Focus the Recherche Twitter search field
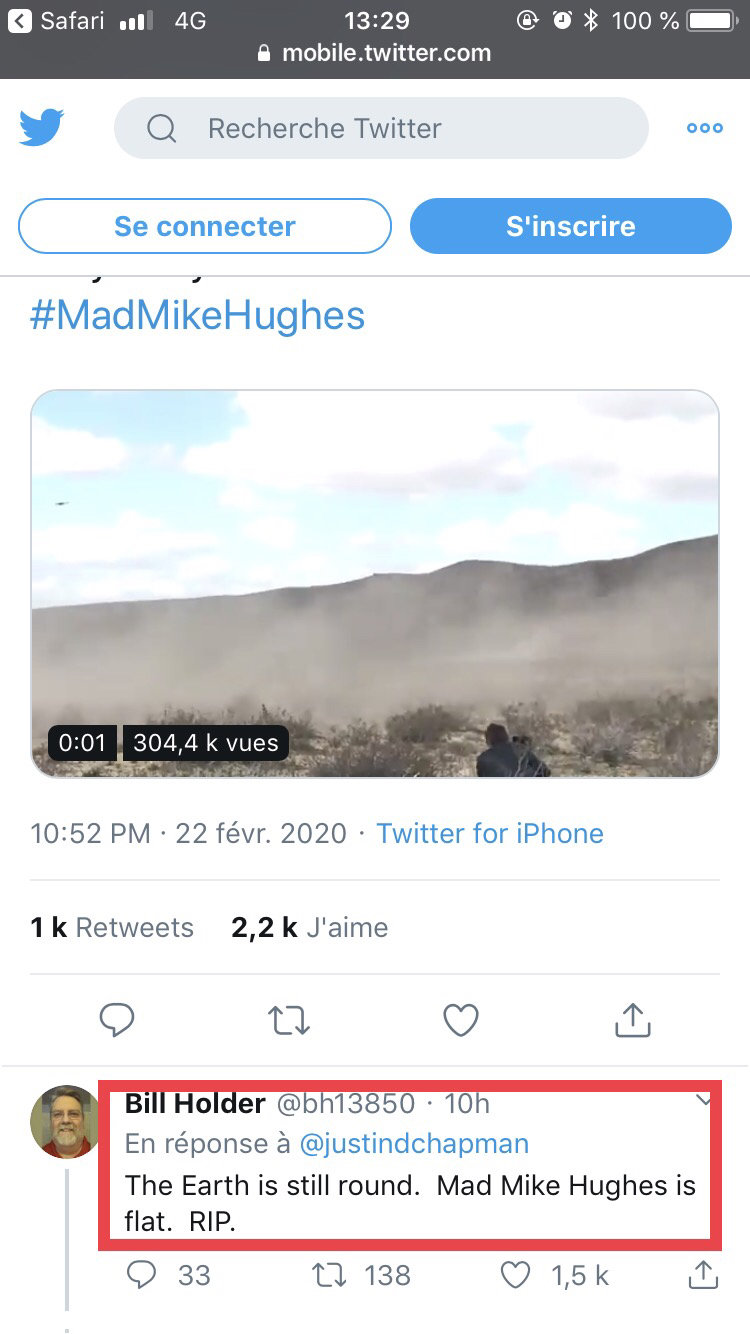Image resolution: width=750 pixels, height=1334 pixels. [381, 128]
